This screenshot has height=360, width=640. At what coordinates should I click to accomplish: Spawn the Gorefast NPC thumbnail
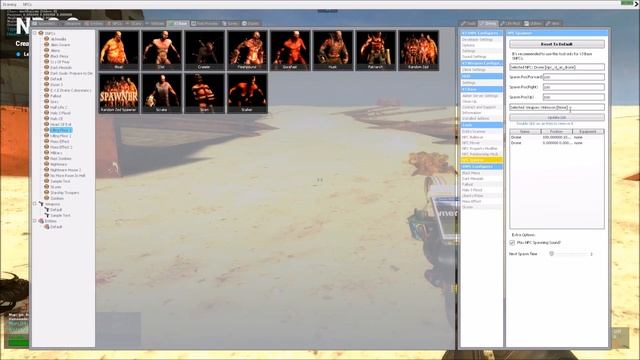pos(290,50)
